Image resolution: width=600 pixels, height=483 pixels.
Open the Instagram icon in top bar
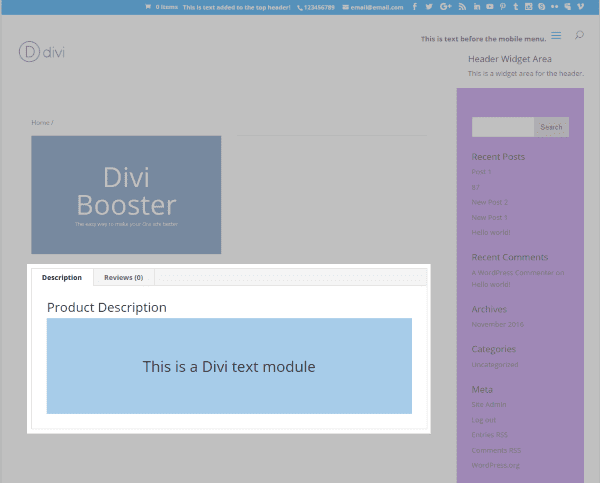click(x=529, y=7)
